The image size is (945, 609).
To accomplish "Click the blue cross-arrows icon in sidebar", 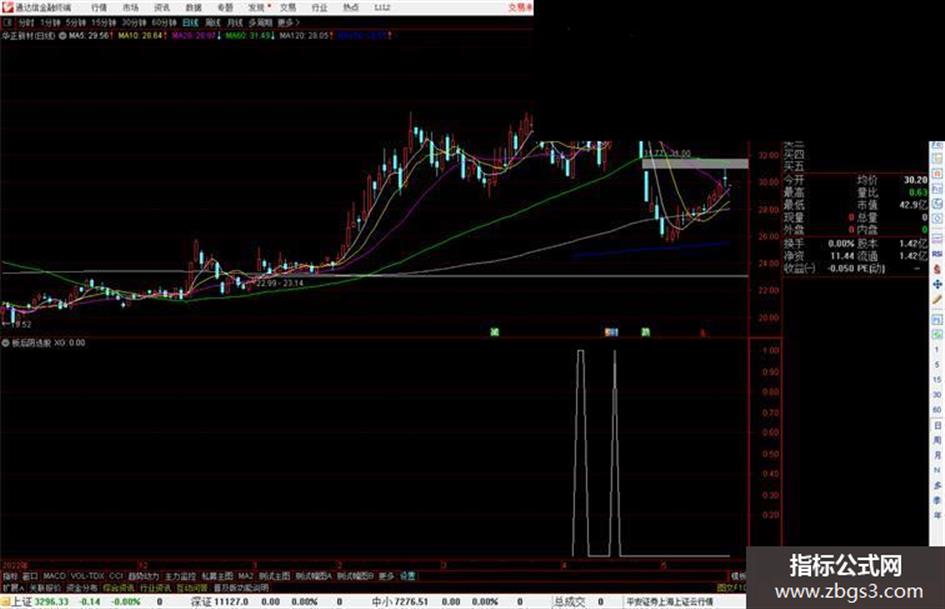I will point(937,283).
